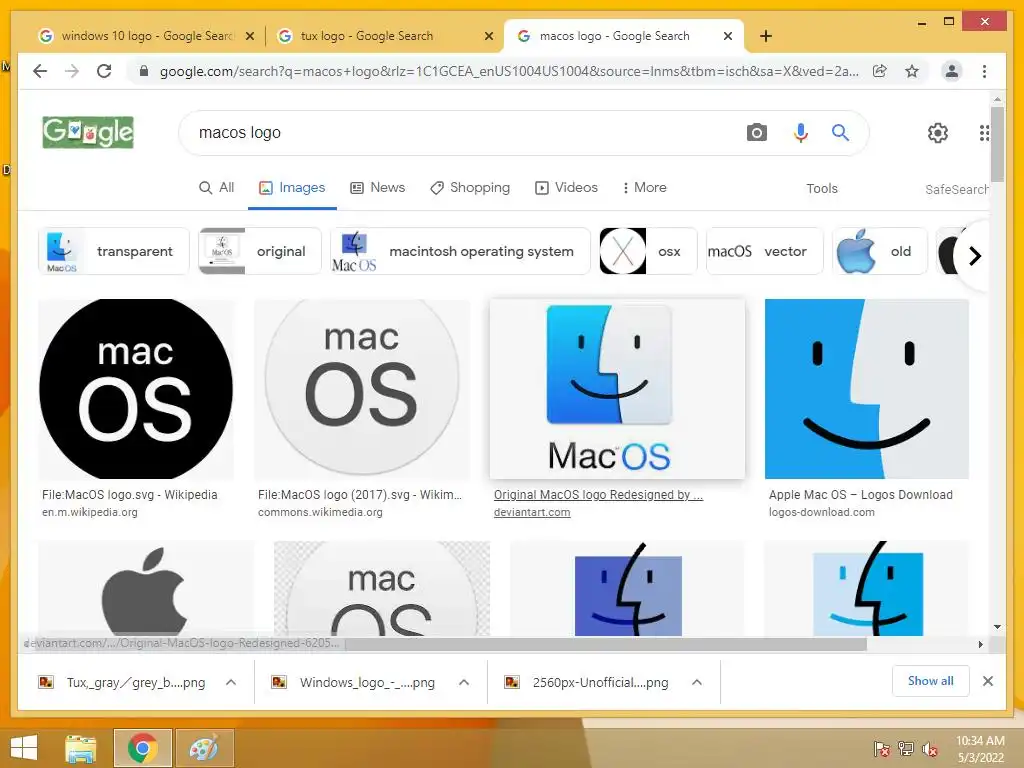Start voice search with the microphone

[801, 133]
